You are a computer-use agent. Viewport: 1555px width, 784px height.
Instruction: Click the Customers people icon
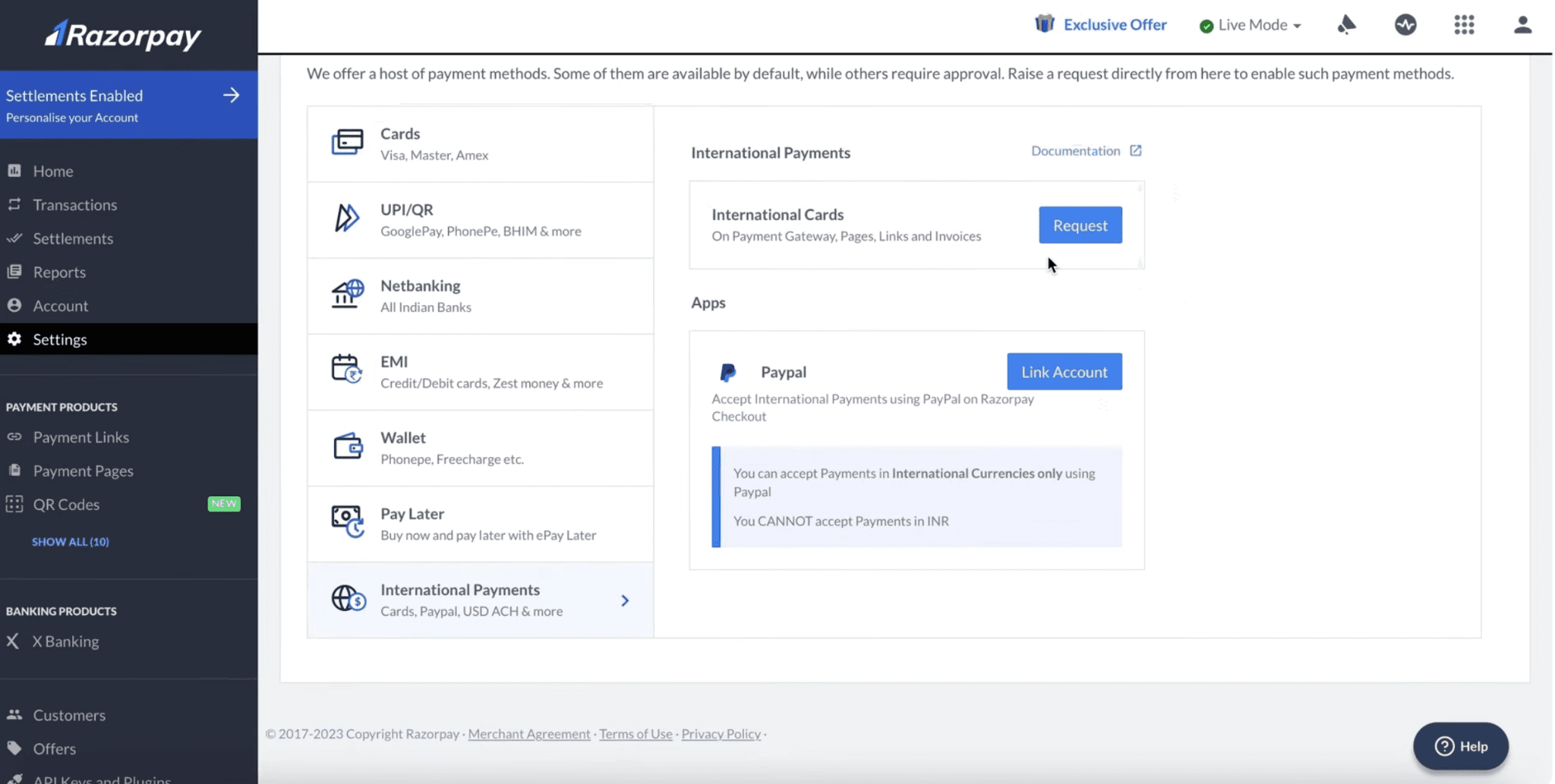(x=14, y=714)
